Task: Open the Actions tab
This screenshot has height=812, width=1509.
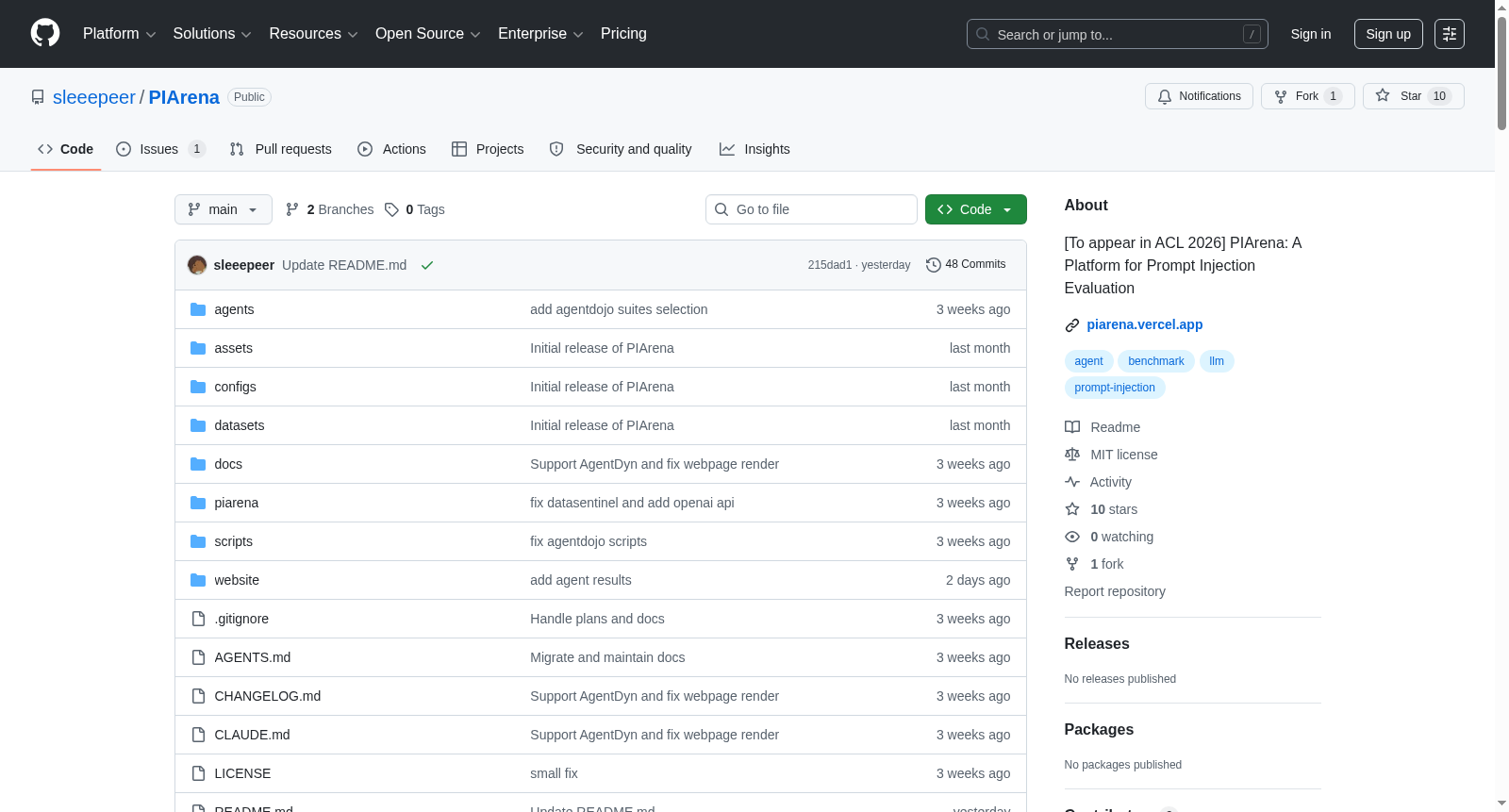Action: coord(392,149)
